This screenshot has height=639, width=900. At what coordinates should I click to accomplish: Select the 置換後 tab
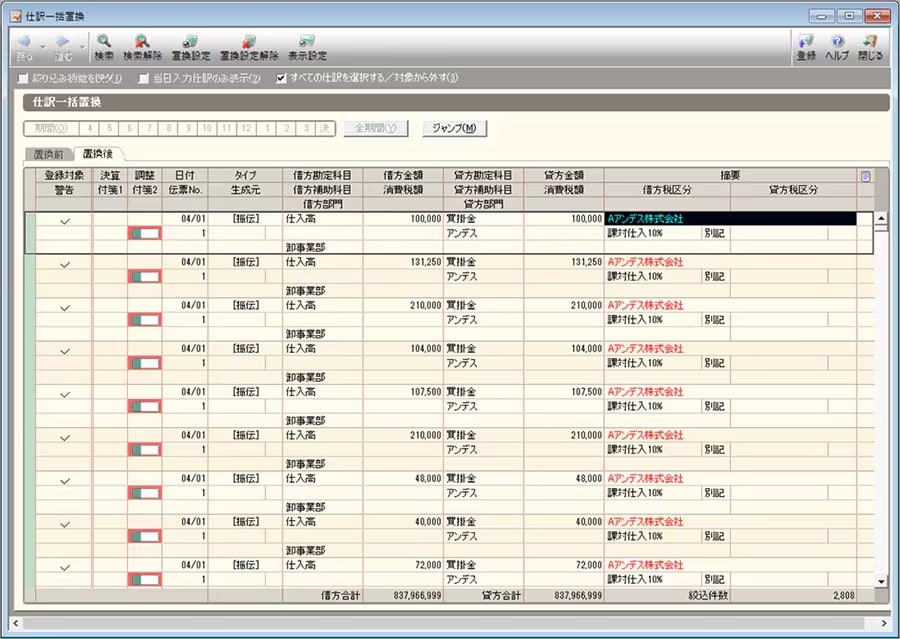tap(98, 154)
